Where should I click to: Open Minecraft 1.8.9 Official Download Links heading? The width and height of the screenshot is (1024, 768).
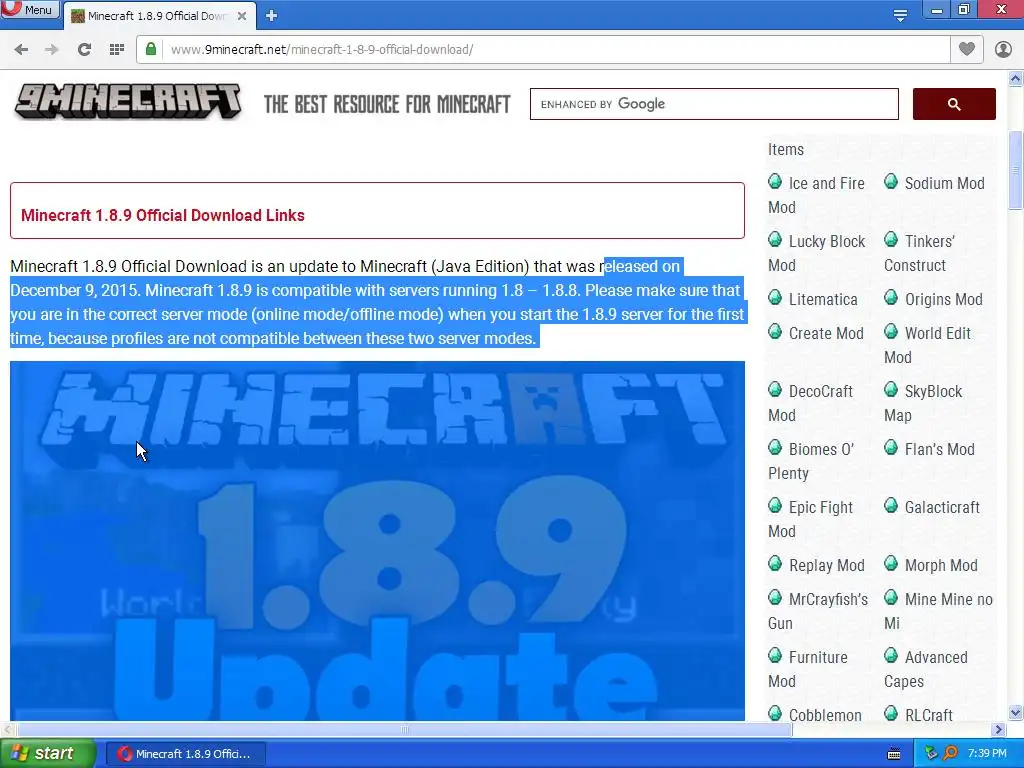[163, 216]
